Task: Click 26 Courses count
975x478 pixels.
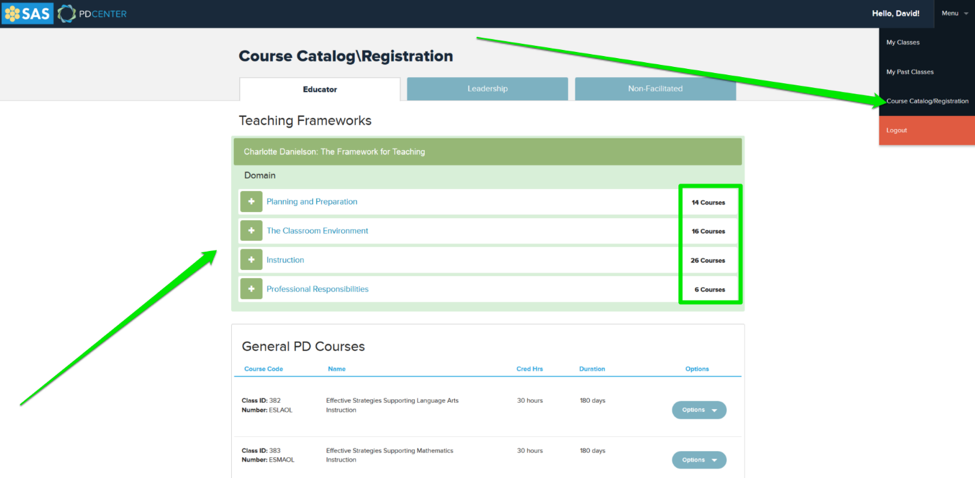Action: tap(708, 260)
